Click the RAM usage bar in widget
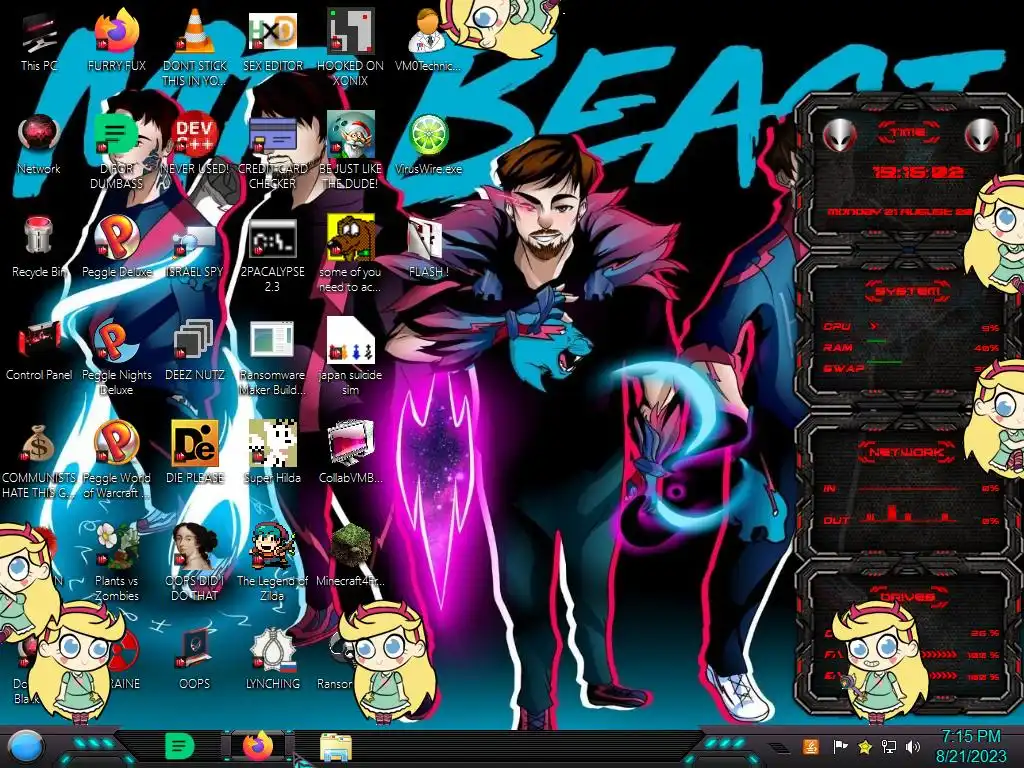This screenshot has height=768, width=1024. (912, 347)
